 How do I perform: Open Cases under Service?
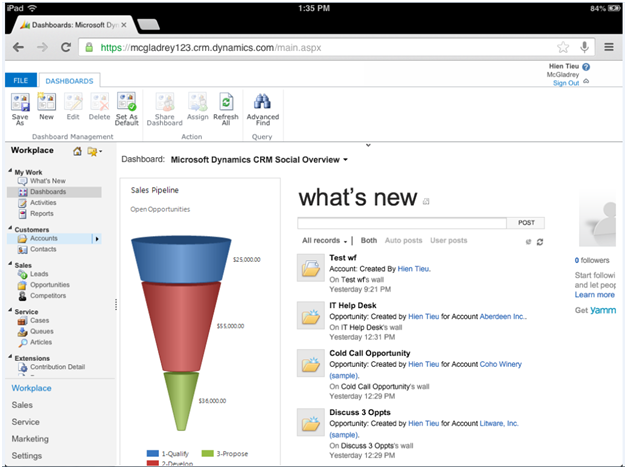pyautogui.click(x=40, y=320)
